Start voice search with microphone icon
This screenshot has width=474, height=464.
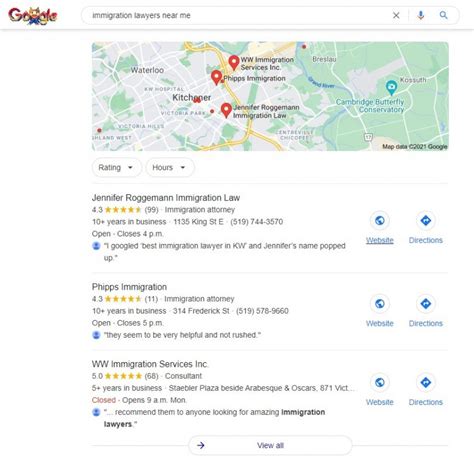(x=421, y=15)
